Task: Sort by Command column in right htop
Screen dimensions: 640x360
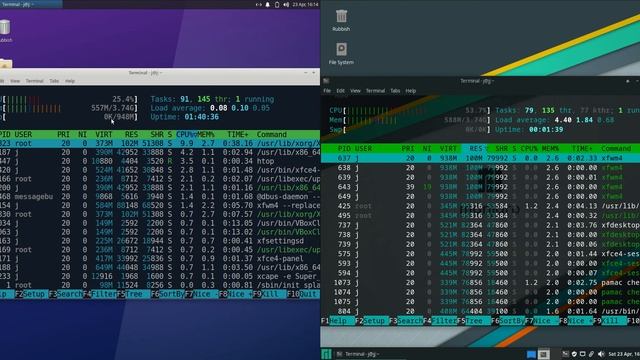Action: click(616, 149)
